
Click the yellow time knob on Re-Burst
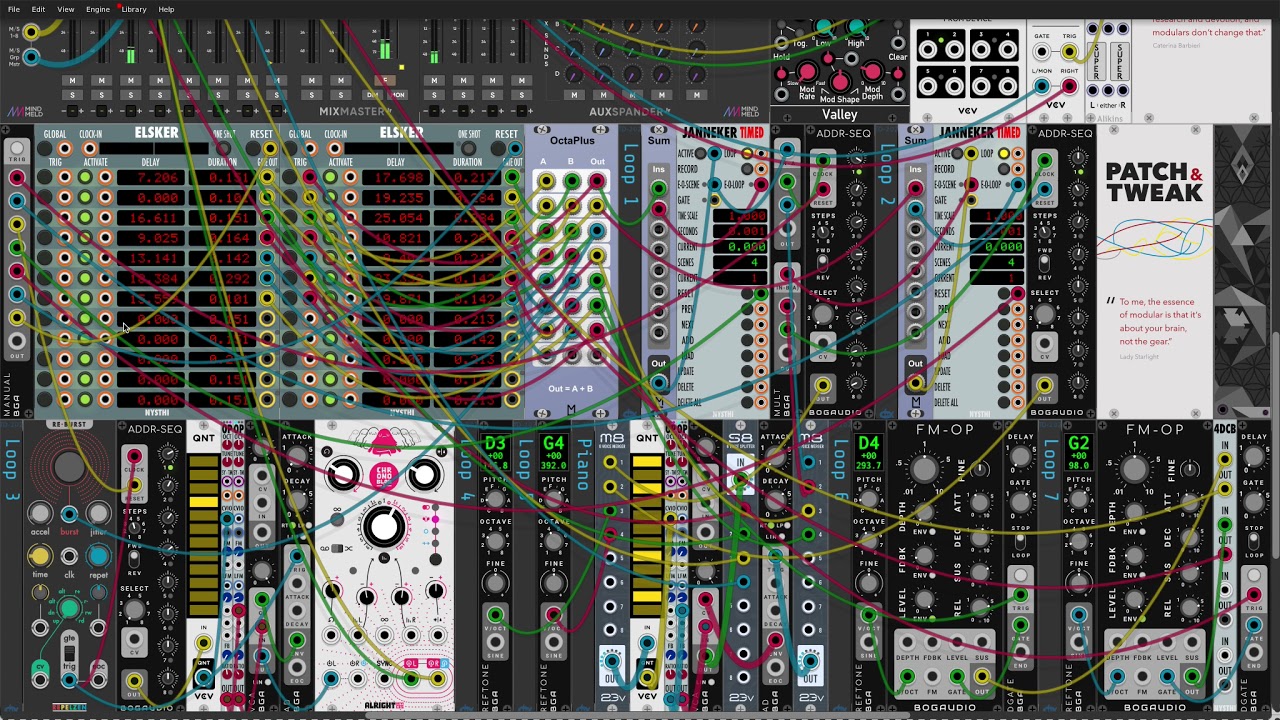pos(40,556)
